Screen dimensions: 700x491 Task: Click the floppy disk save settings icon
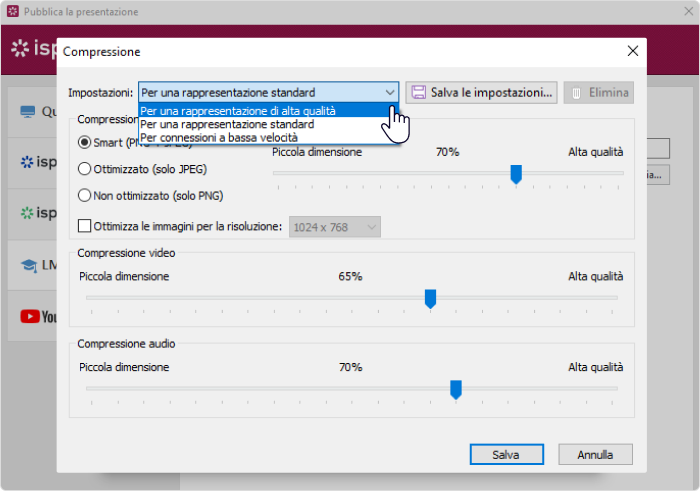tap(418, 93)
